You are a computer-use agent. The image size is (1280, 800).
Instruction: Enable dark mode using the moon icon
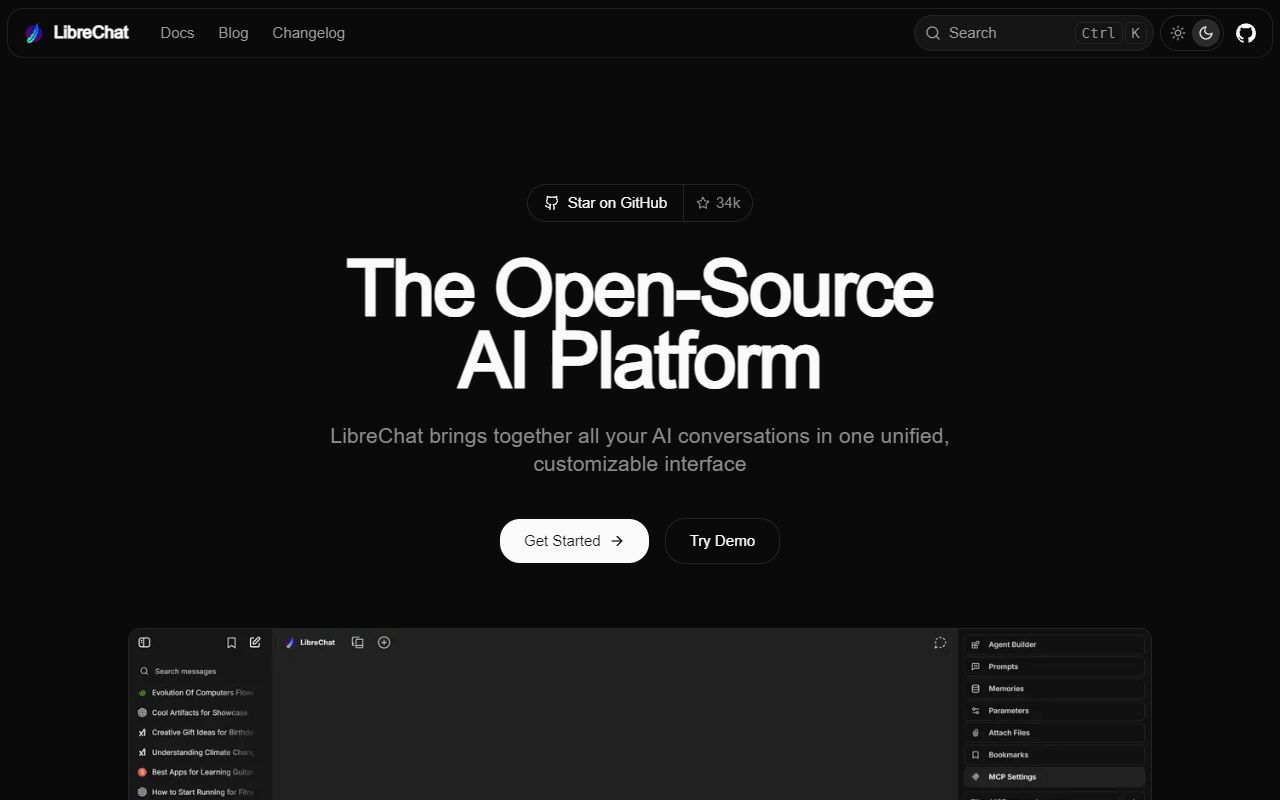tap(1205, 32)
